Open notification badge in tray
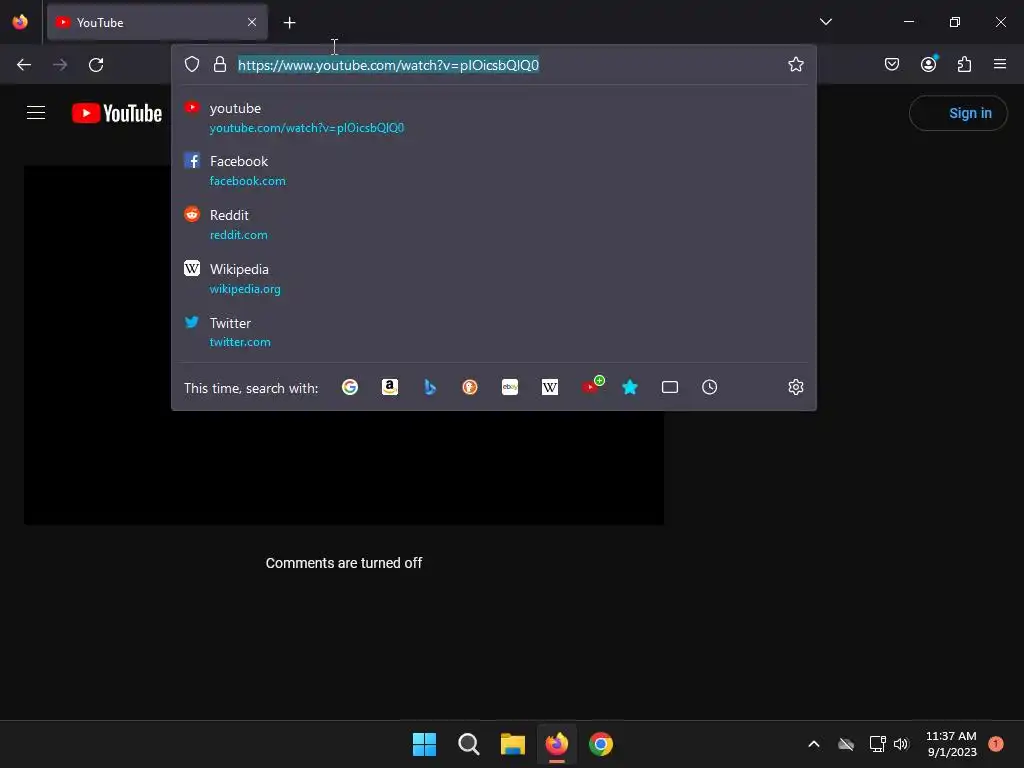 coord(996,744)
